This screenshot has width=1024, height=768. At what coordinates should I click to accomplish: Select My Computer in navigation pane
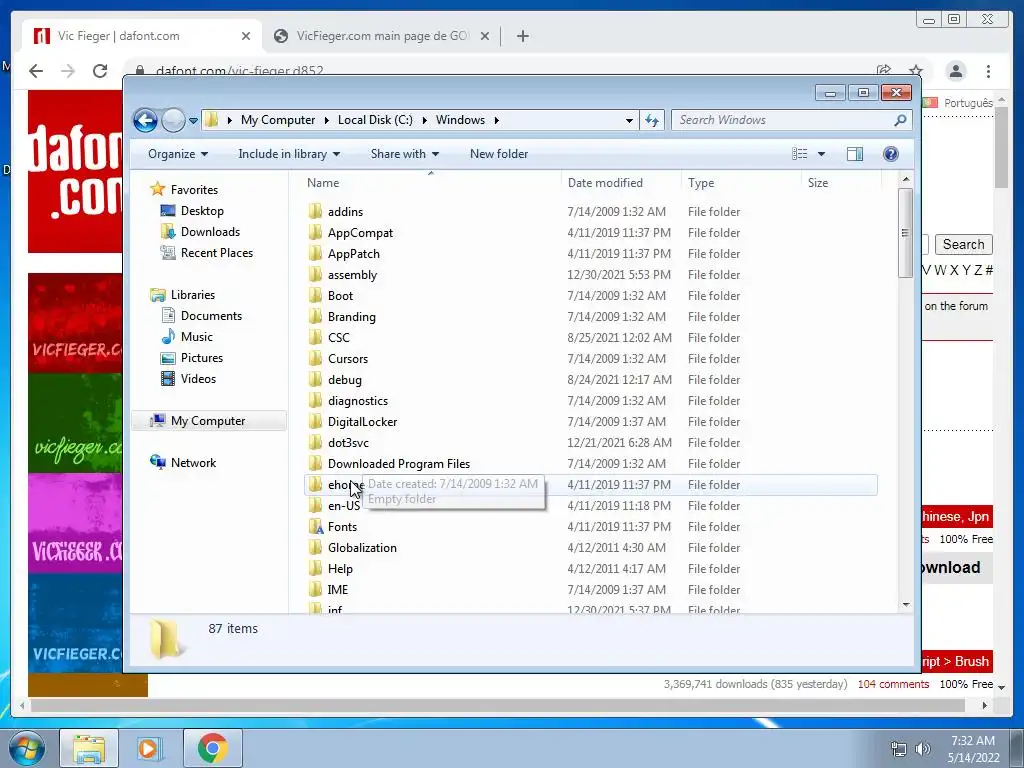point(208,421)
